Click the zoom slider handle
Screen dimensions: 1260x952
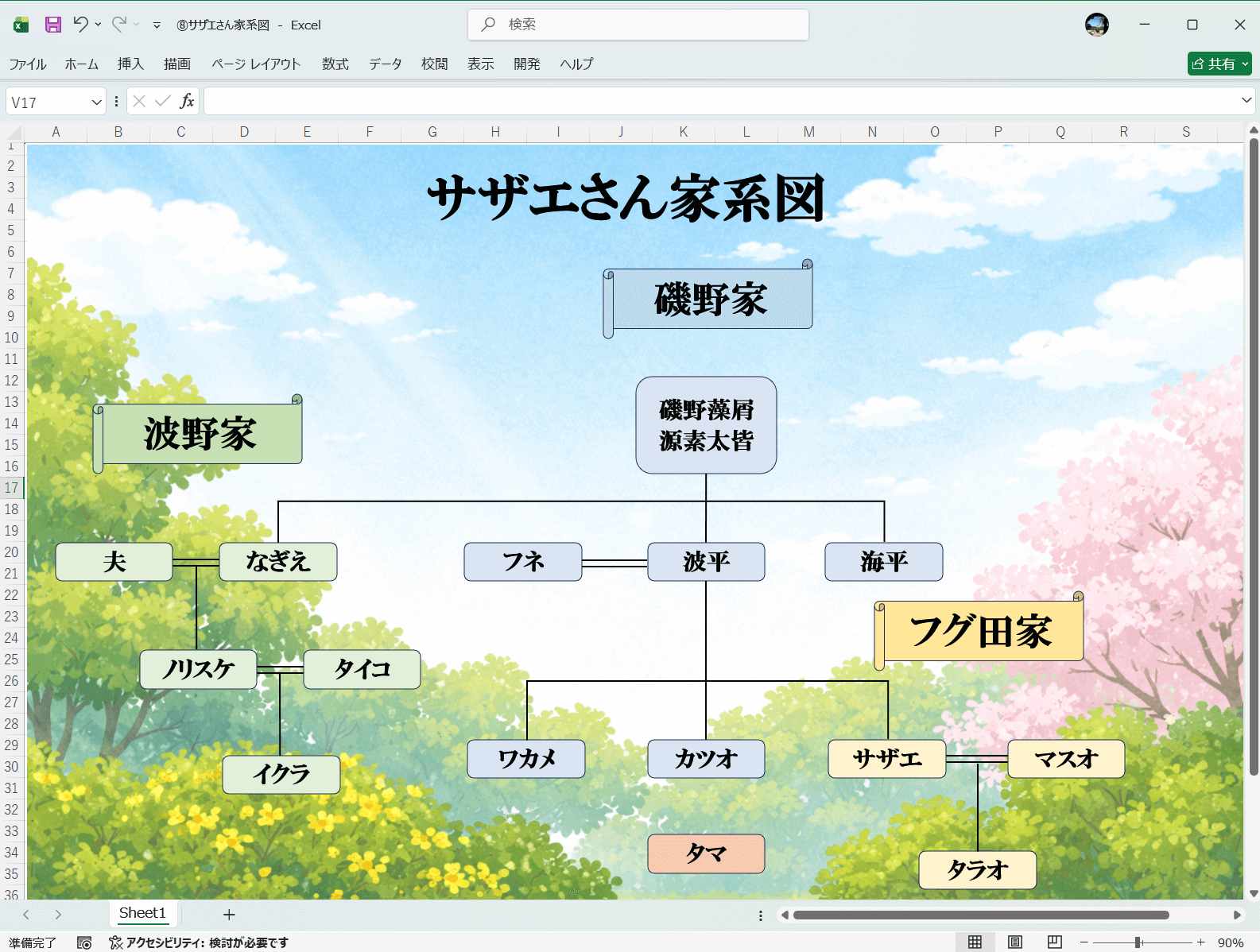[x=1138, y=942]
